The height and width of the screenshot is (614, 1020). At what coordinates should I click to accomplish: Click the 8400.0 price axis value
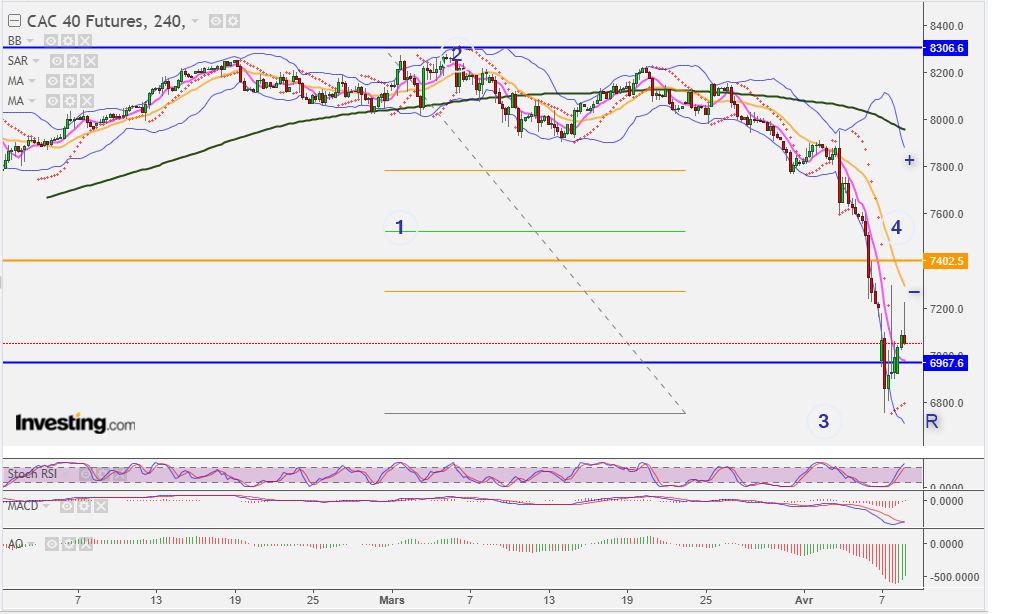point(946,26)
